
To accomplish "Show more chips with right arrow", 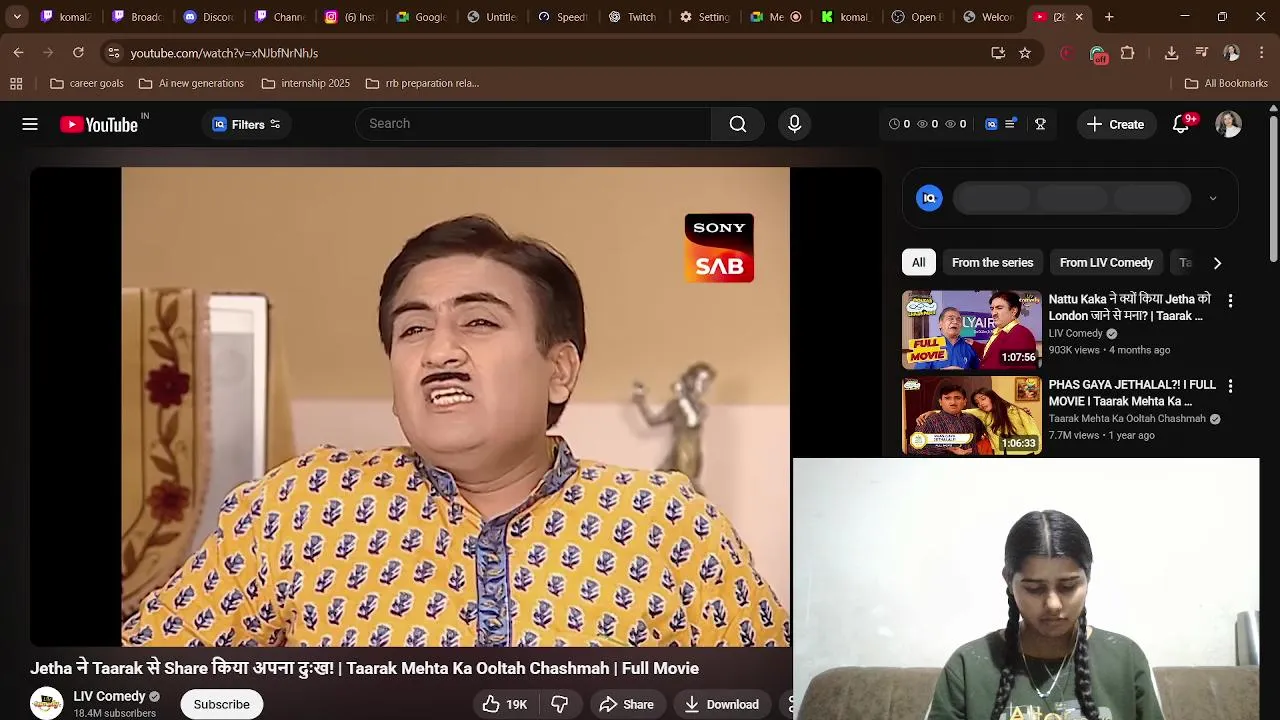I will point(1217,263).
